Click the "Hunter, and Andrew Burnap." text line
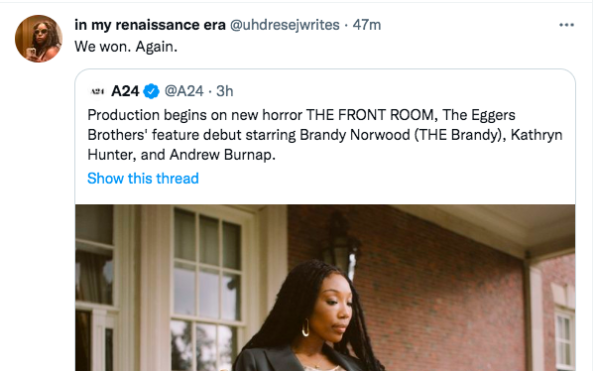This screenshot has height=371, width=595. [x=181, y=155]
